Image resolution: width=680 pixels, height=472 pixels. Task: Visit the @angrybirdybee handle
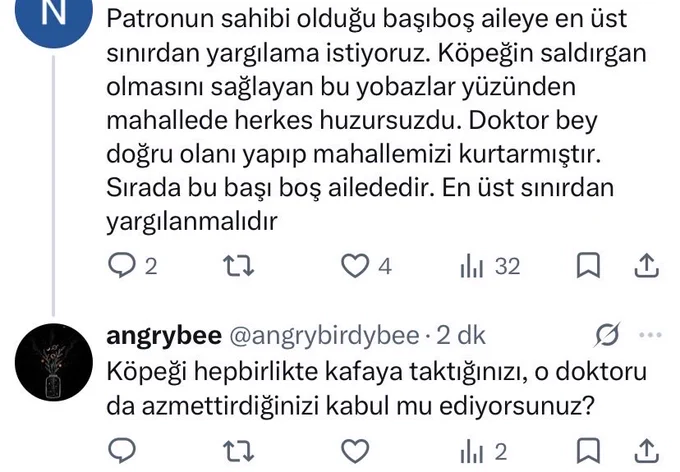coord(324,335)
